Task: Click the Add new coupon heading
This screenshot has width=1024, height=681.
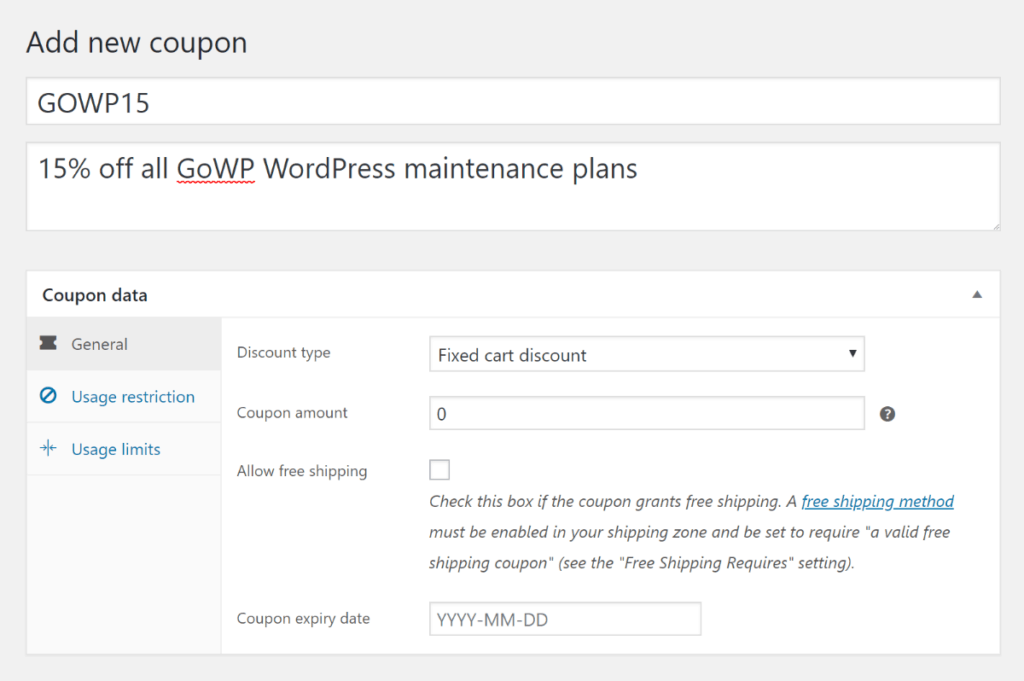Action: point(136,42)
